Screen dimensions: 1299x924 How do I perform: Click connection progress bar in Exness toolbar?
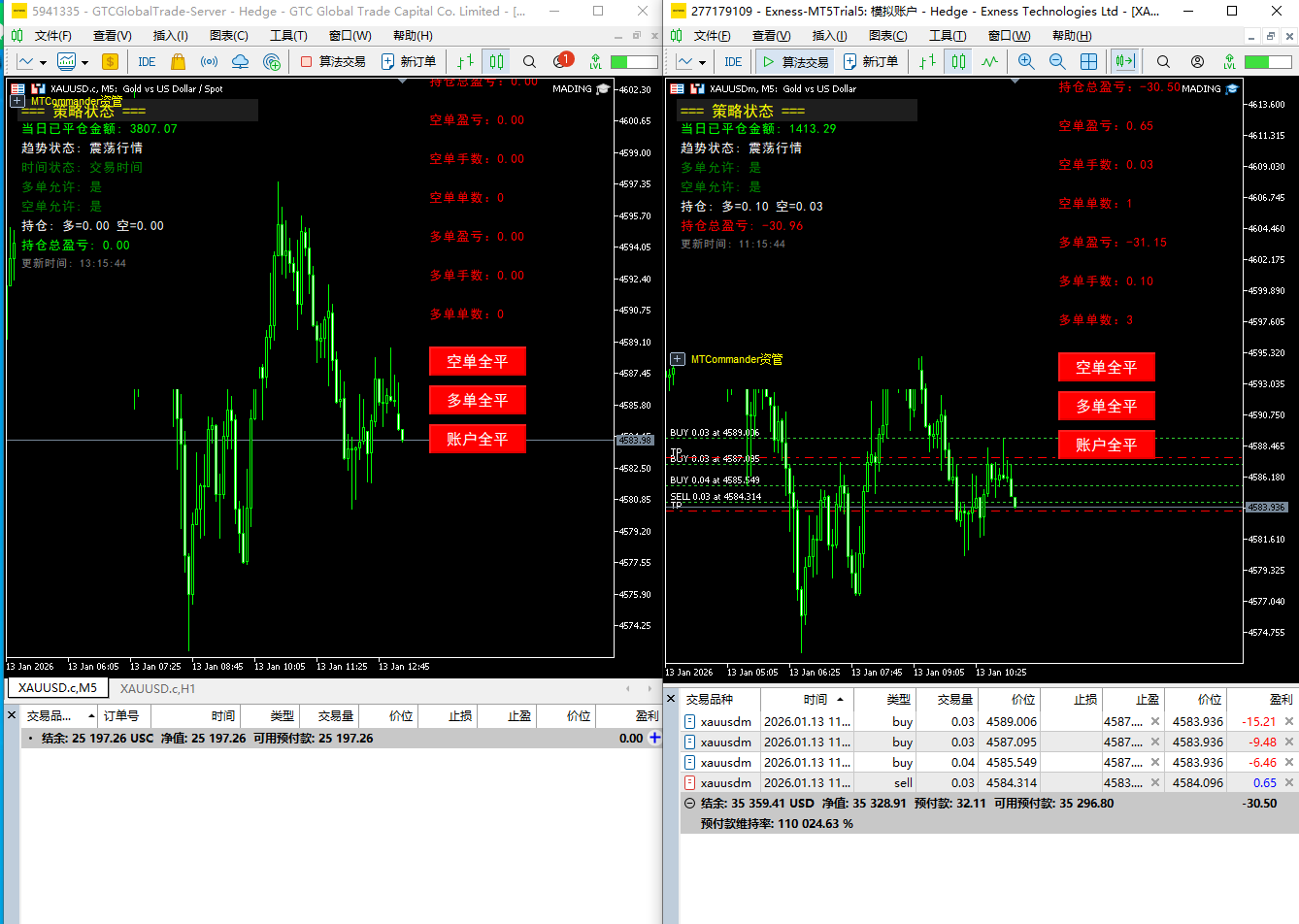(x=1269, y=61)
